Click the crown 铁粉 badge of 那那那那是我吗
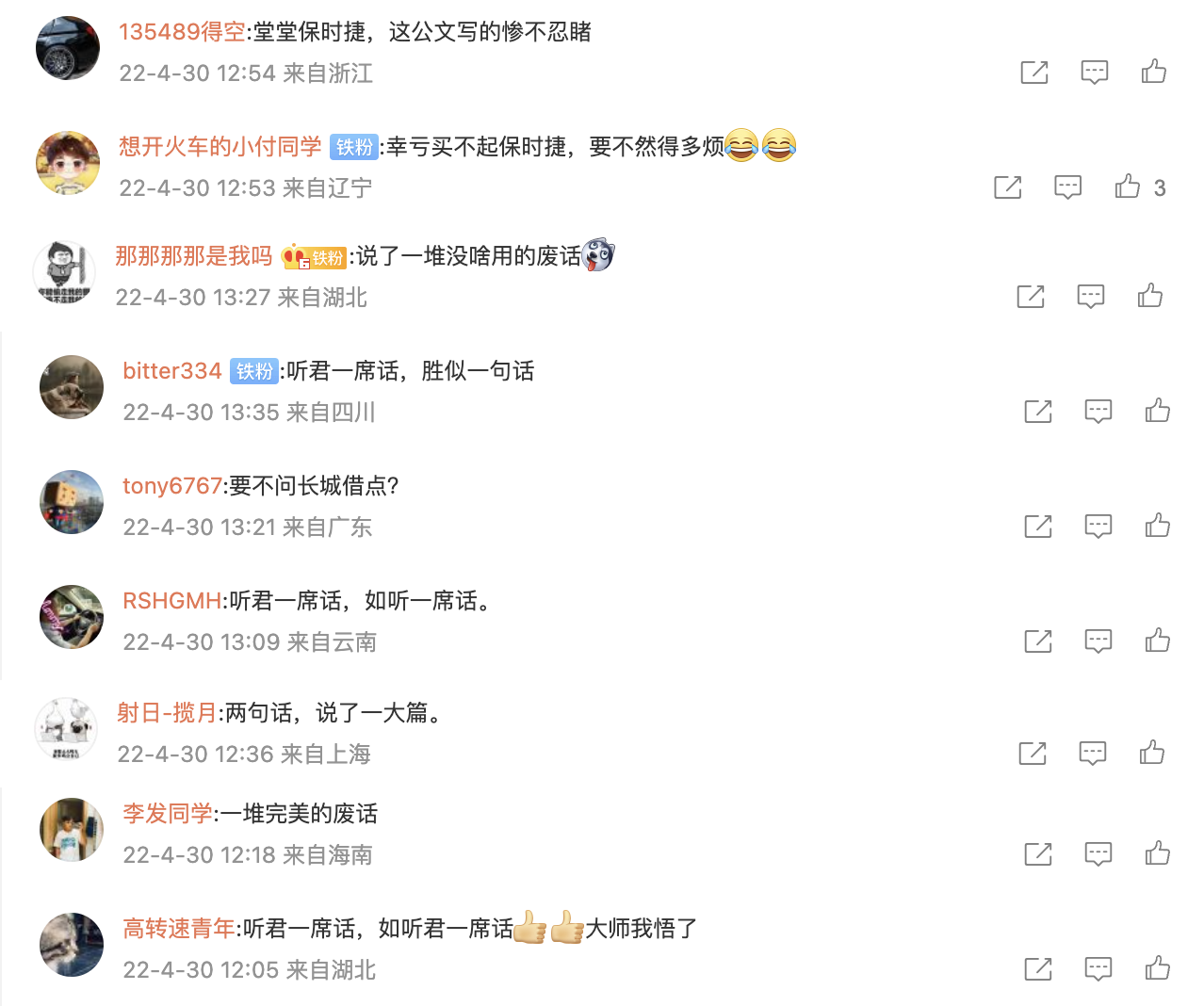Image resolution: width=1204 pixels, height=1006 pixels. [315, 256]
